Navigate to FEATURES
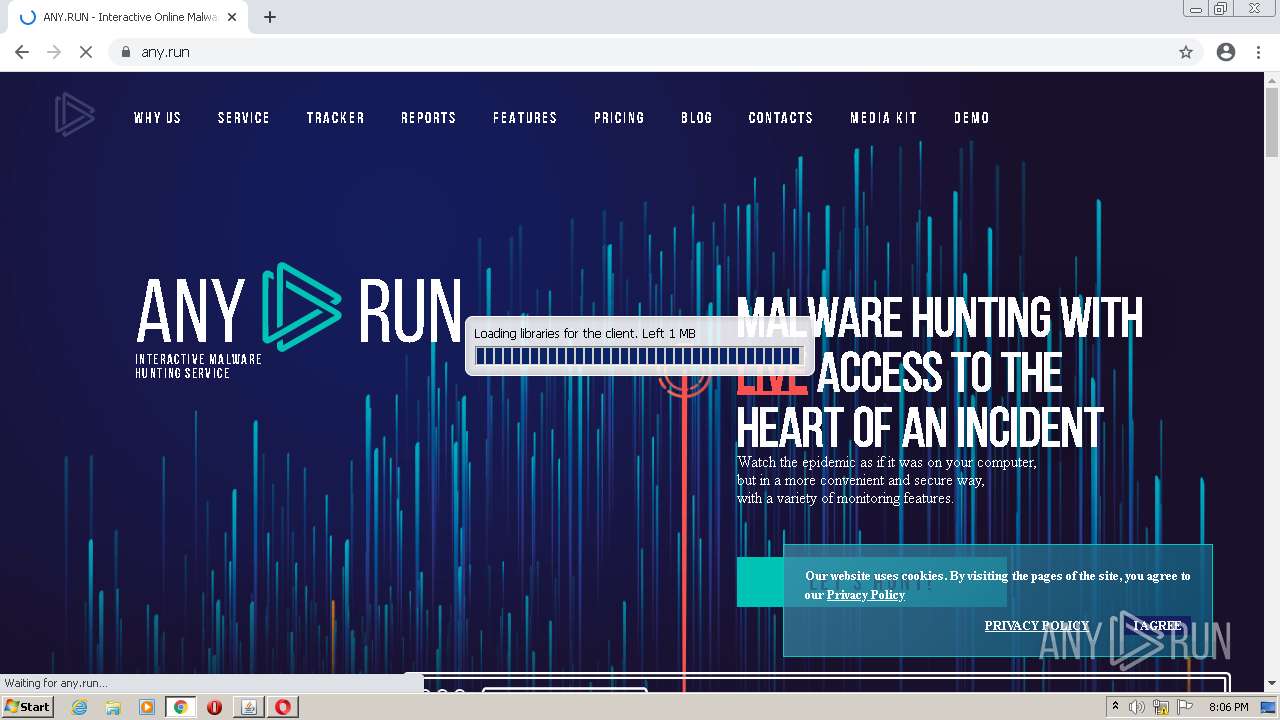Image resolution: width=1280 pixels, height=720 pixels. pyautogui.click(x=525, y=118)
